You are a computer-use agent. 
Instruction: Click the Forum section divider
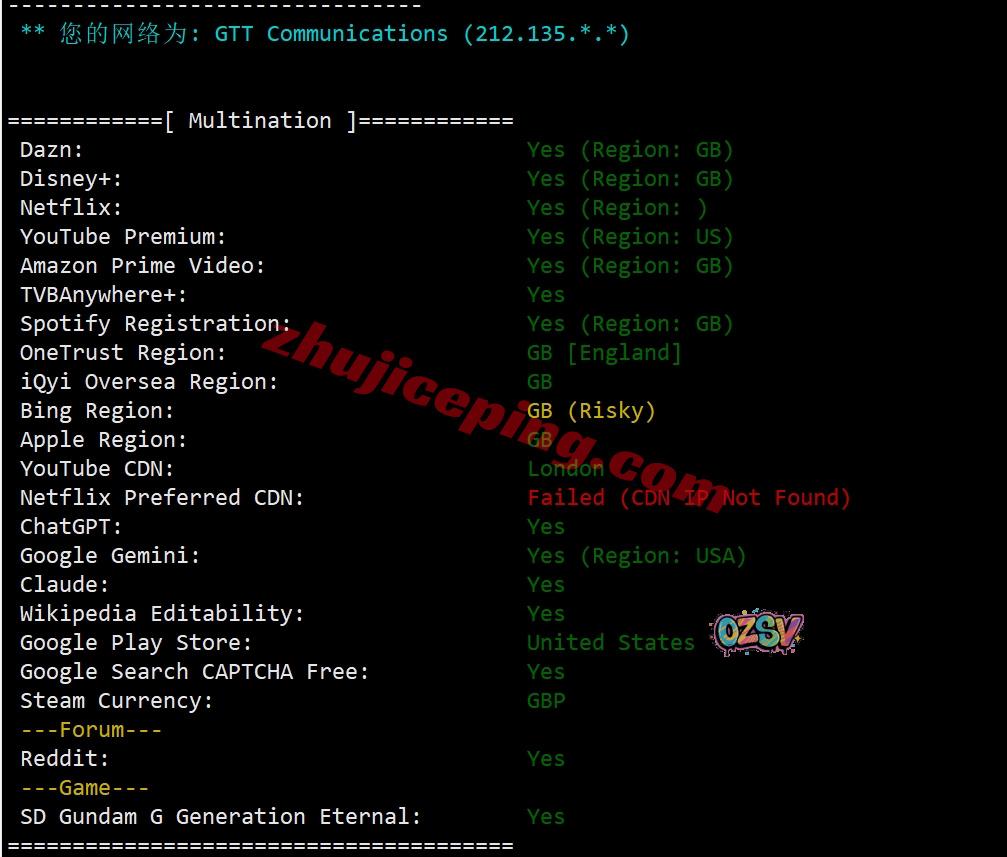(91, 730)
